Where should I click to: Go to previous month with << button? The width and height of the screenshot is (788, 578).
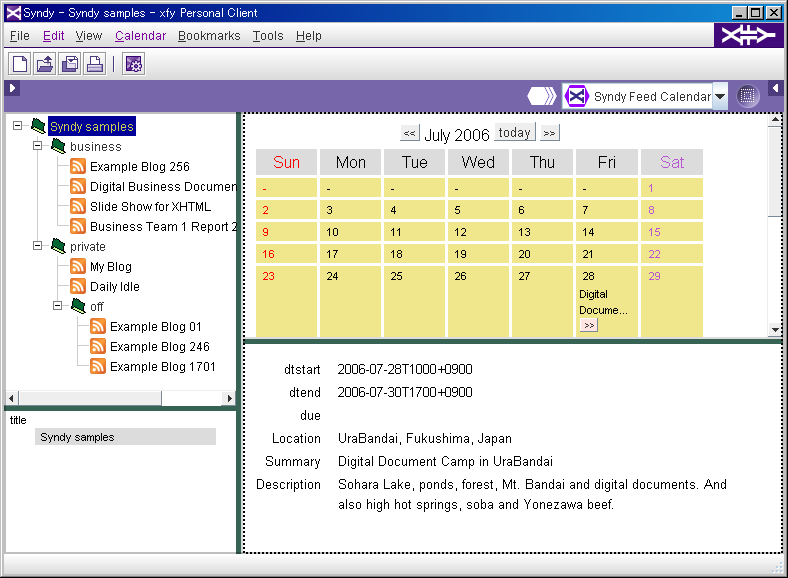tap(409, 134)
